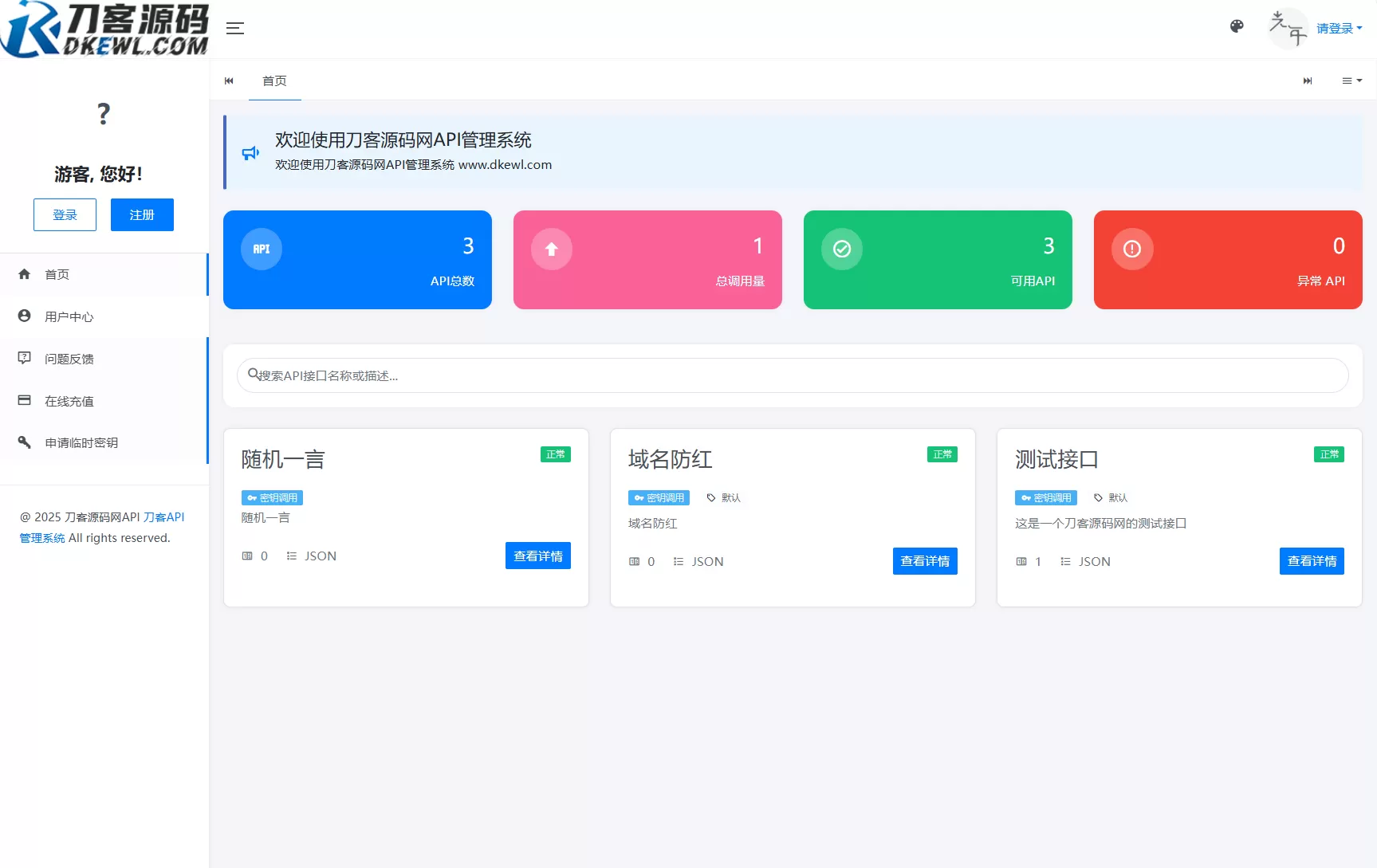
Task: Switch to the 首页 tab
Action: [x=274, y=81]
